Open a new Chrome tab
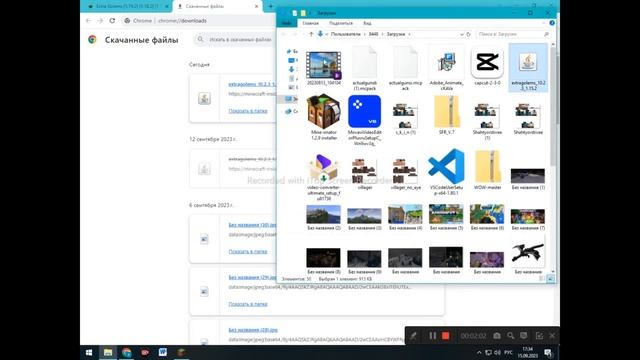 tap(270, 7)
